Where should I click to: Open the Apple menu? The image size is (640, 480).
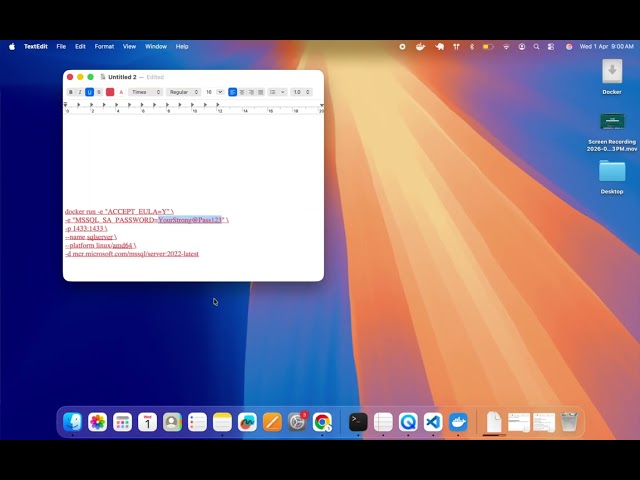(12, 47)
